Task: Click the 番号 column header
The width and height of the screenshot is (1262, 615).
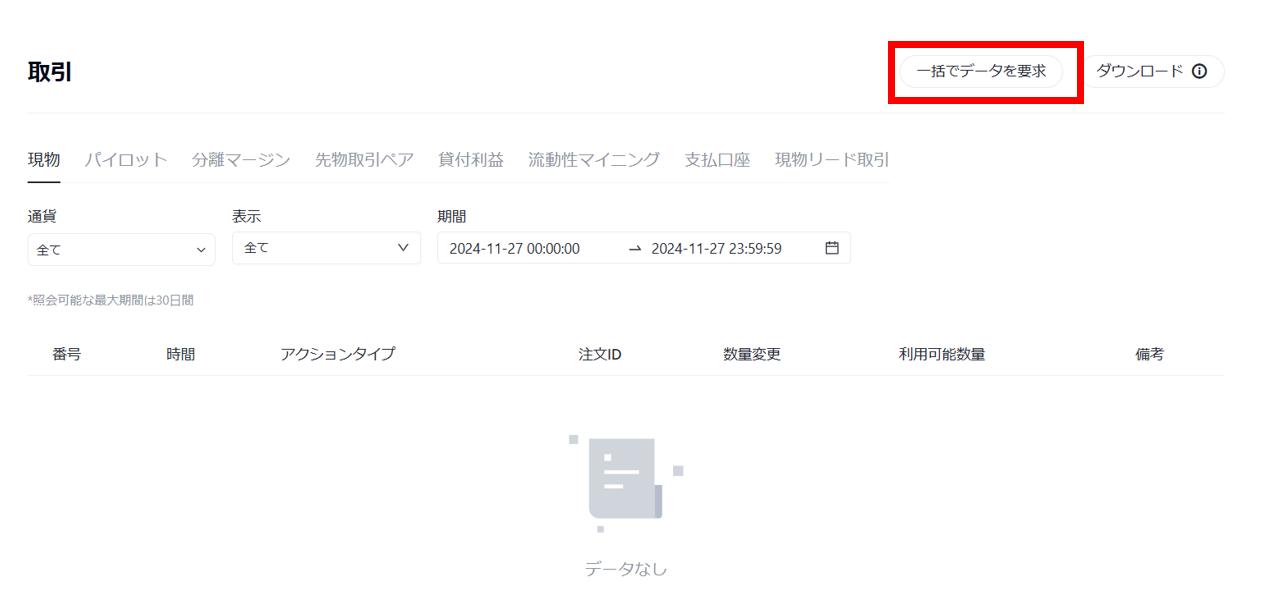Action: tap(67, 354)
